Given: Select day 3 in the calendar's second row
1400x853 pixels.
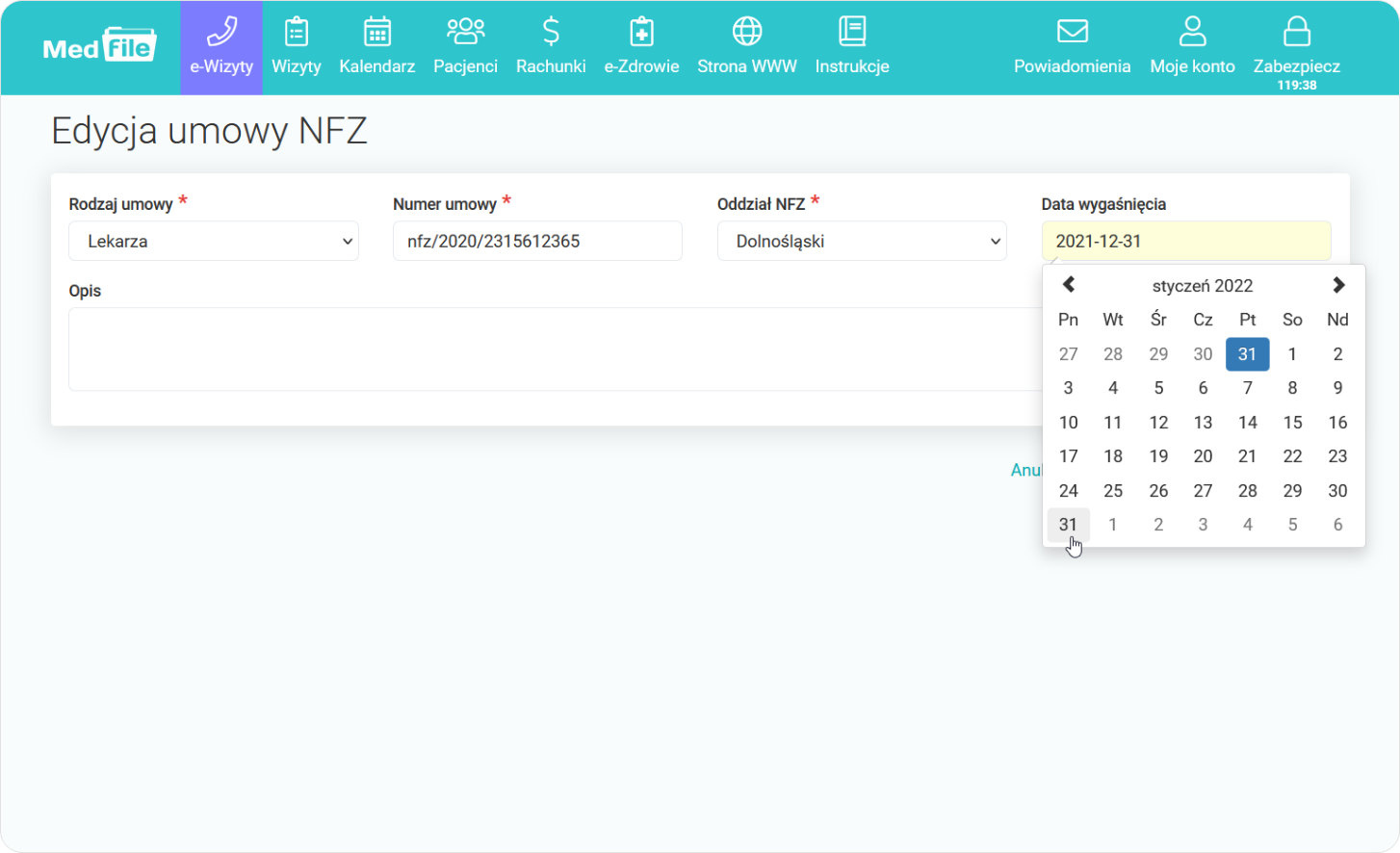Looking at the screenshot, I should 1069,388.
